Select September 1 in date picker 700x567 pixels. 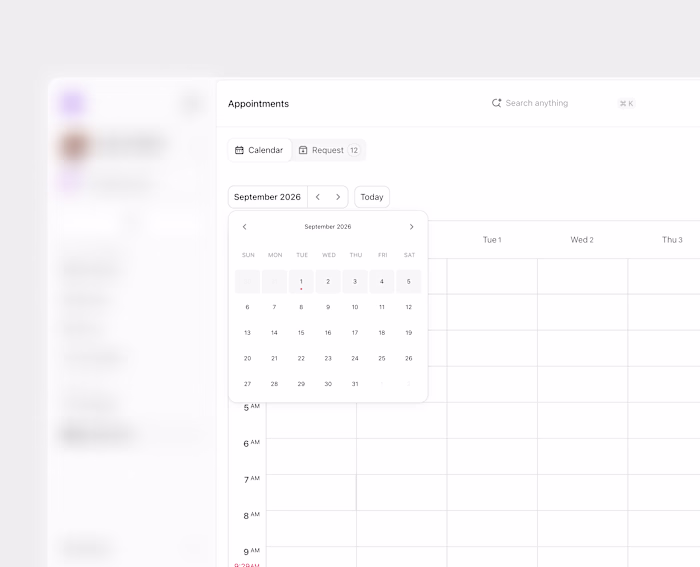coord(301,282)
